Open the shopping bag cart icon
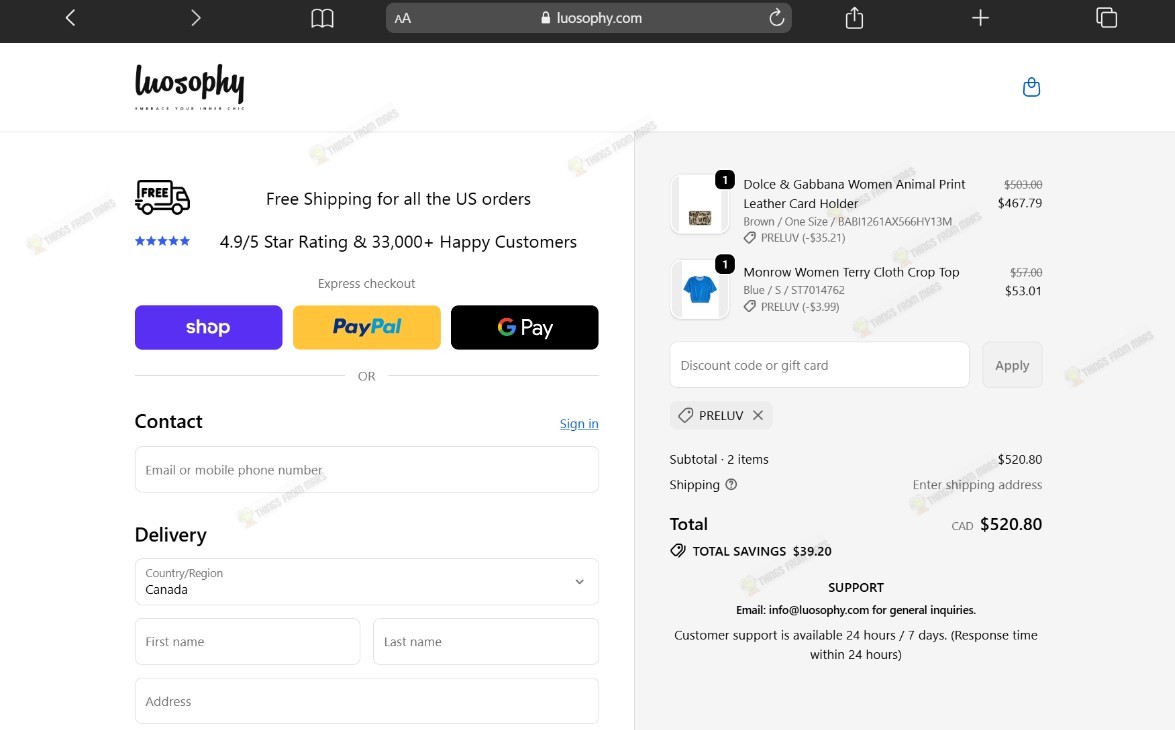Viewport: 1175px width, 730px height. (1031, 87)
